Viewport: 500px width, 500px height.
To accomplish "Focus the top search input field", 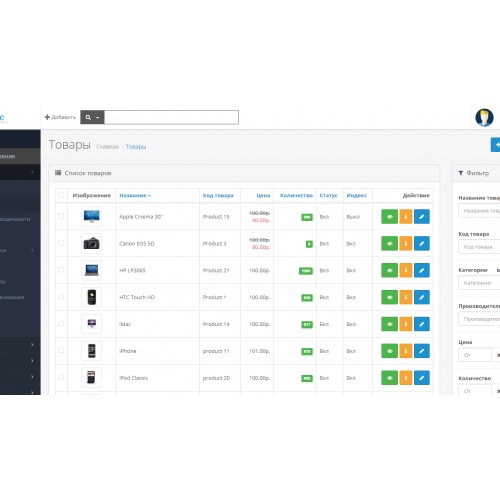I will (x=171, y=117).
